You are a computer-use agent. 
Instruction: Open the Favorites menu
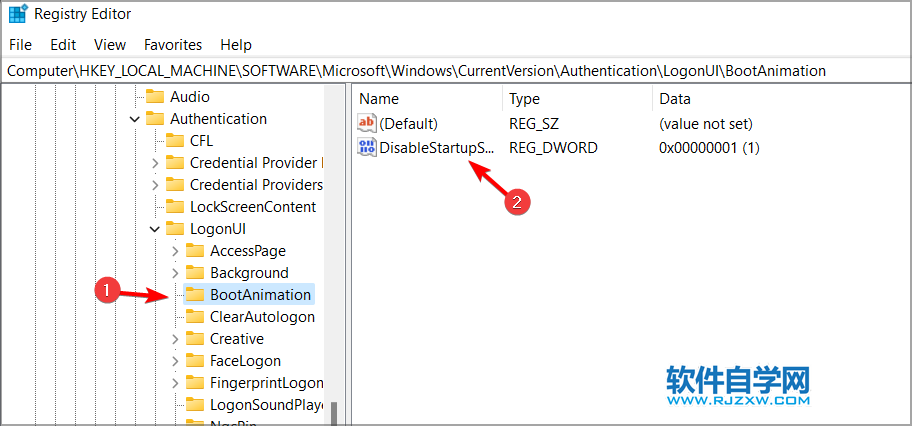coord(172,45)
